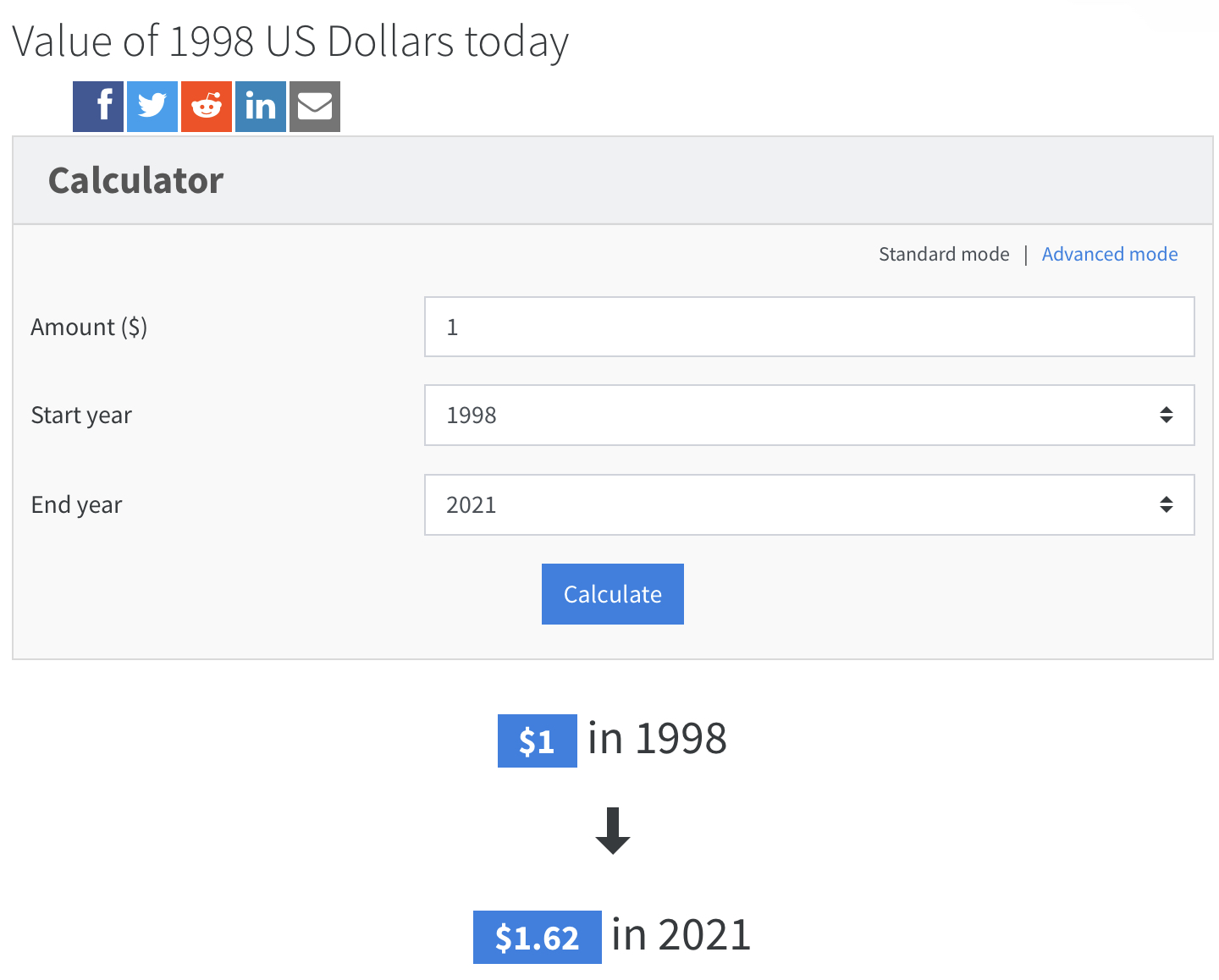
Task: Open the End year dropdown arrows
Action: point(1167,504)
